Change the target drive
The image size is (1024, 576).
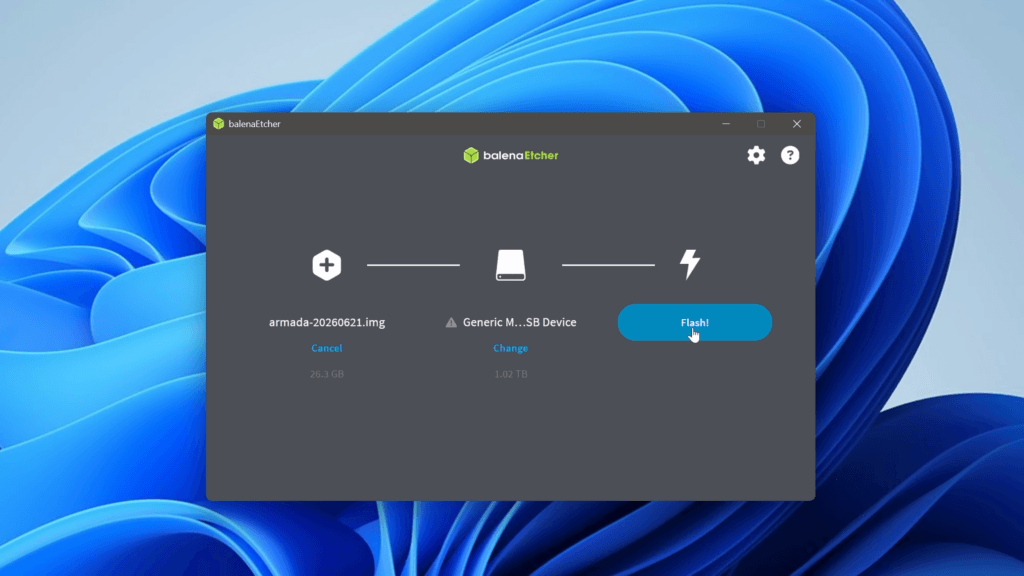[x=510, y=348]
